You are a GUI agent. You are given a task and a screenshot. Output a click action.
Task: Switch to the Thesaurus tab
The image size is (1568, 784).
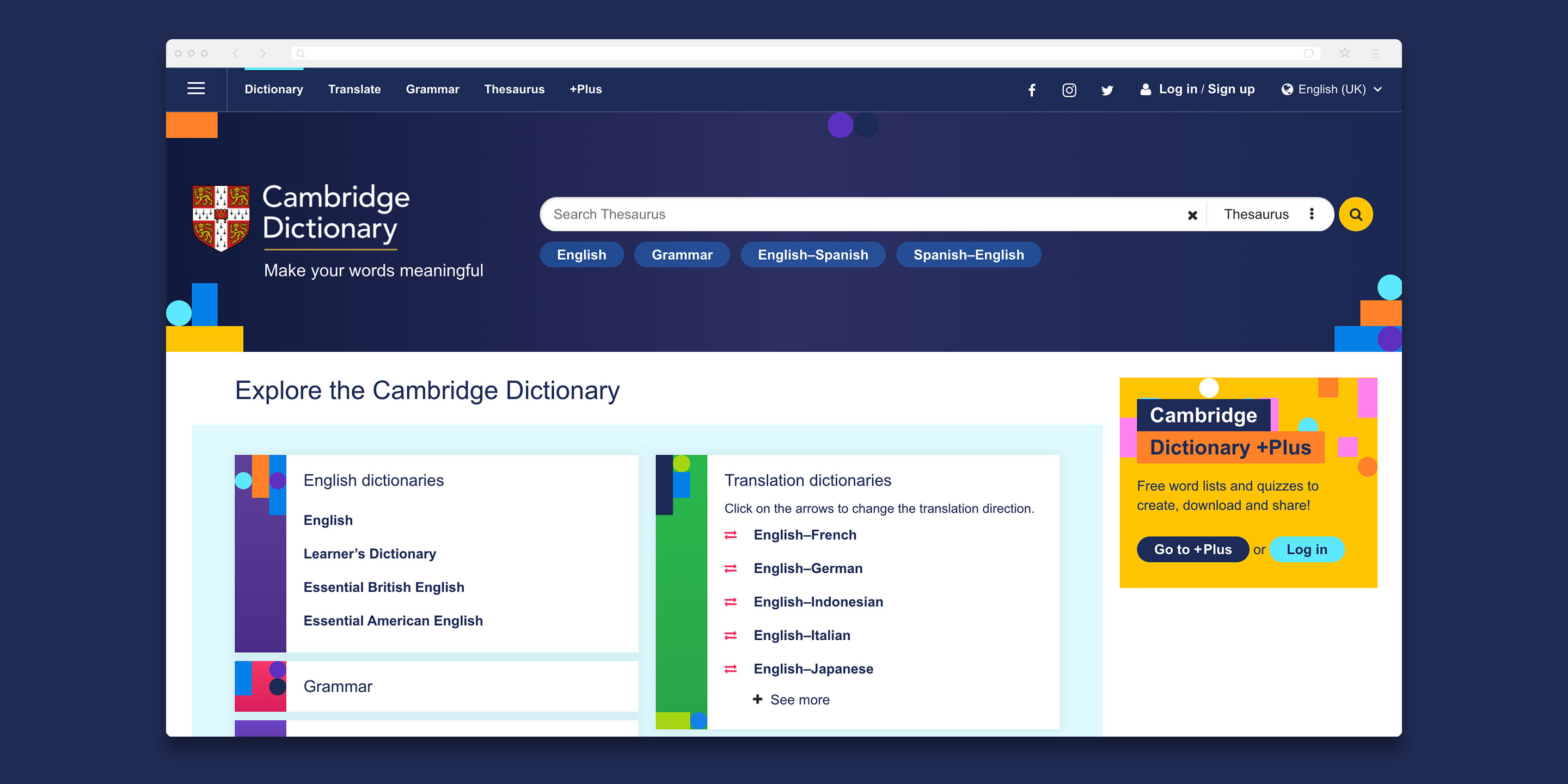tap(514, 89)
